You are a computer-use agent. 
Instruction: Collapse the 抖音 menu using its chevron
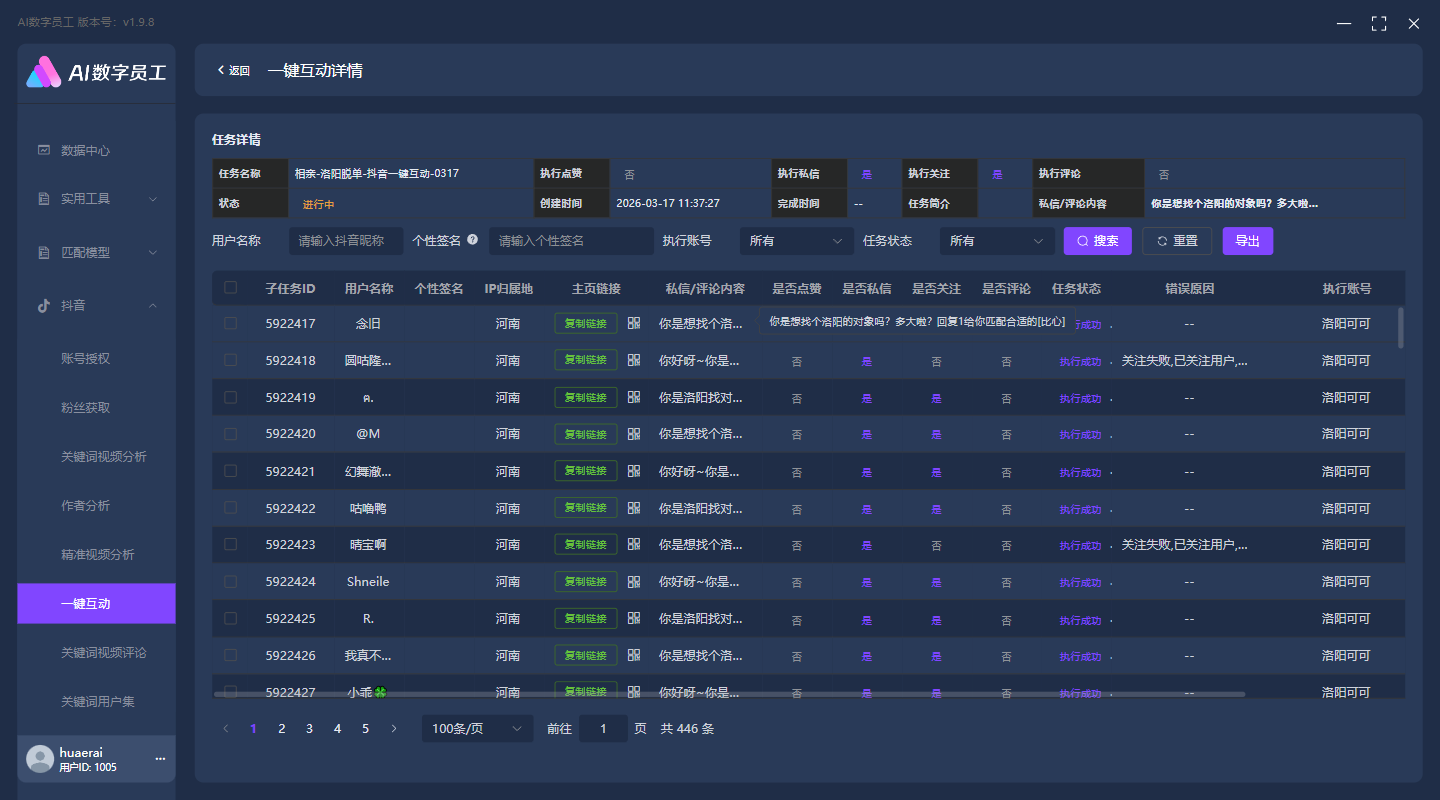(x=153, y=306)
